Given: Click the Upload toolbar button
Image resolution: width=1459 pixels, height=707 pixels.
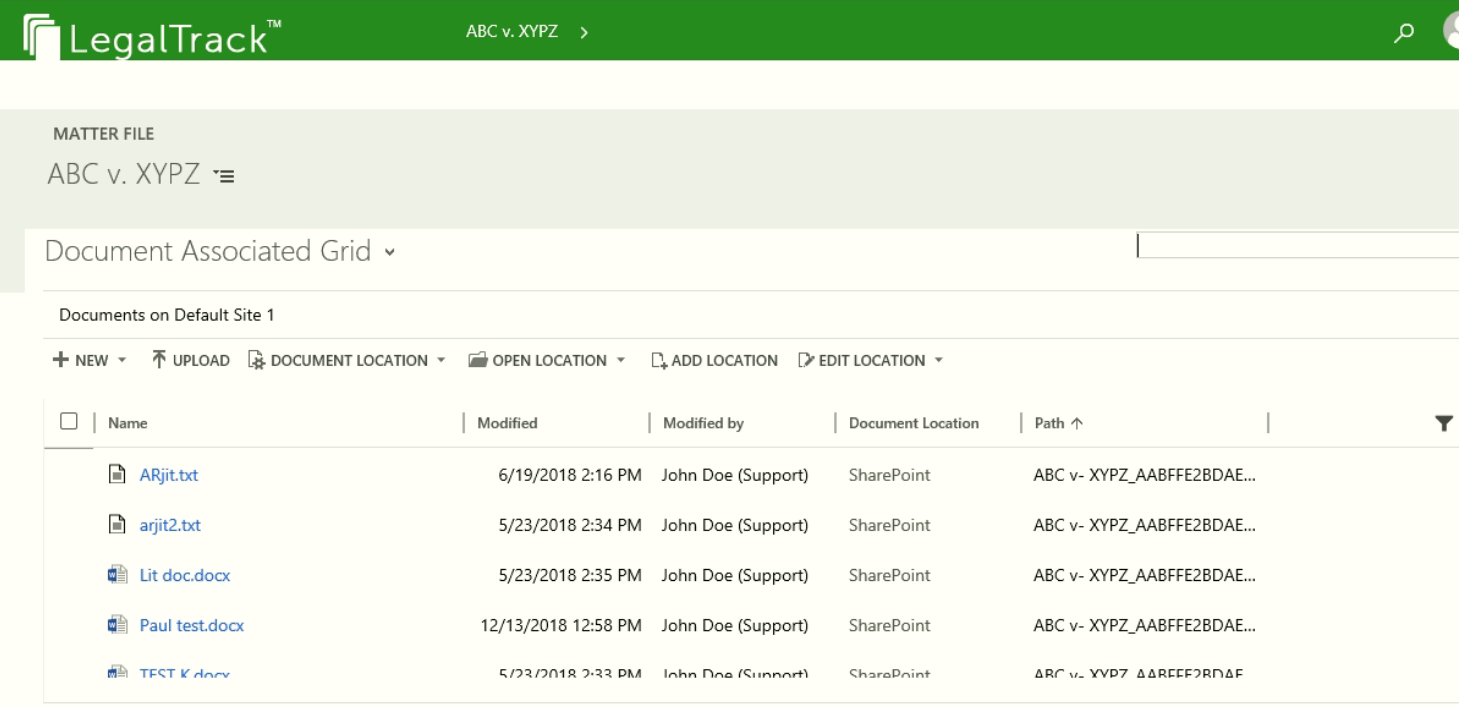Looking at the screenshot, I should (x=190, y=360).
